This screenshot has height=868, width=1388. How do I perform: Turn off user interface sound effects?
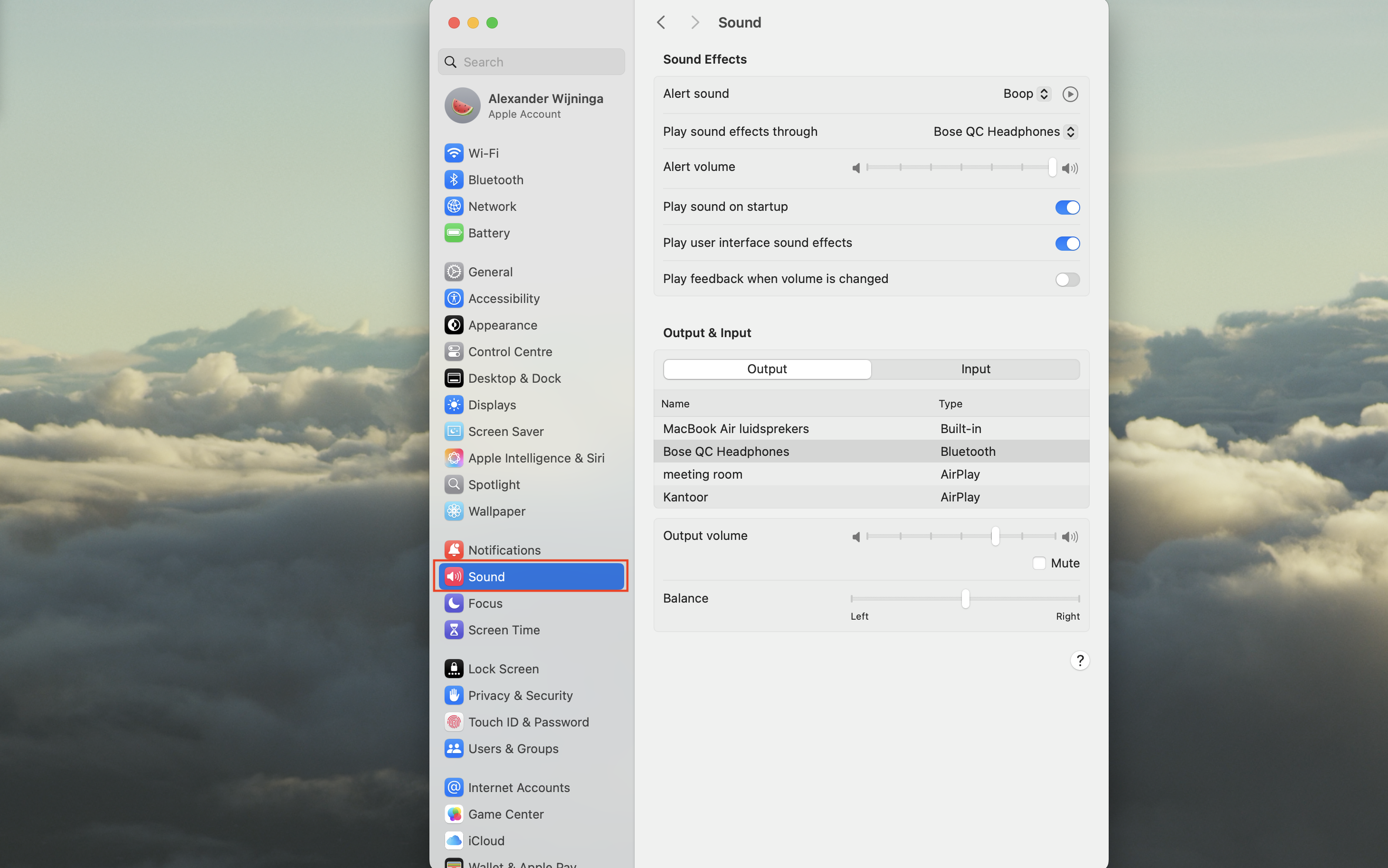point(1066,243)
